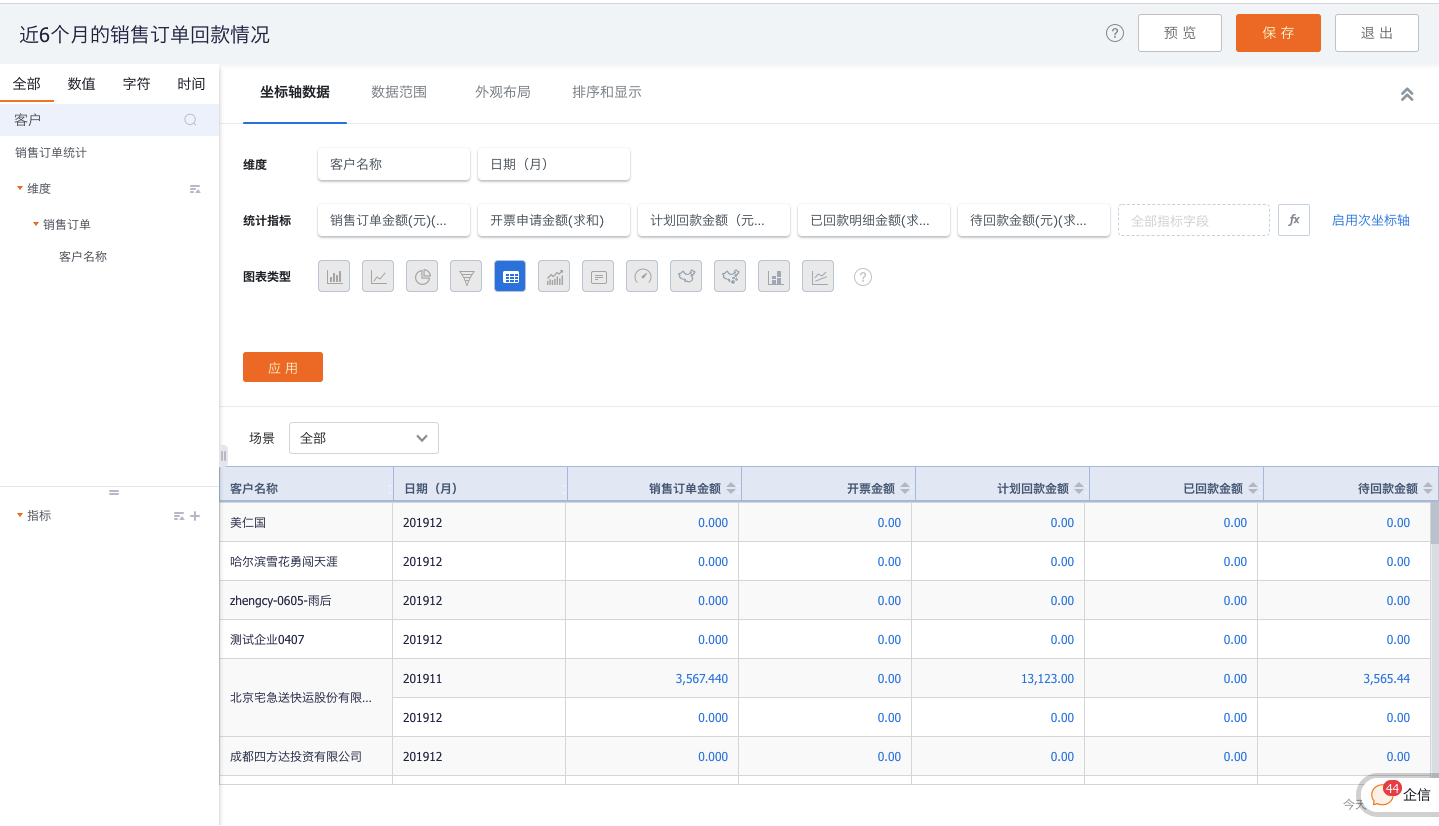Switch to the 坐标轴数据 tab

[295, 92]
